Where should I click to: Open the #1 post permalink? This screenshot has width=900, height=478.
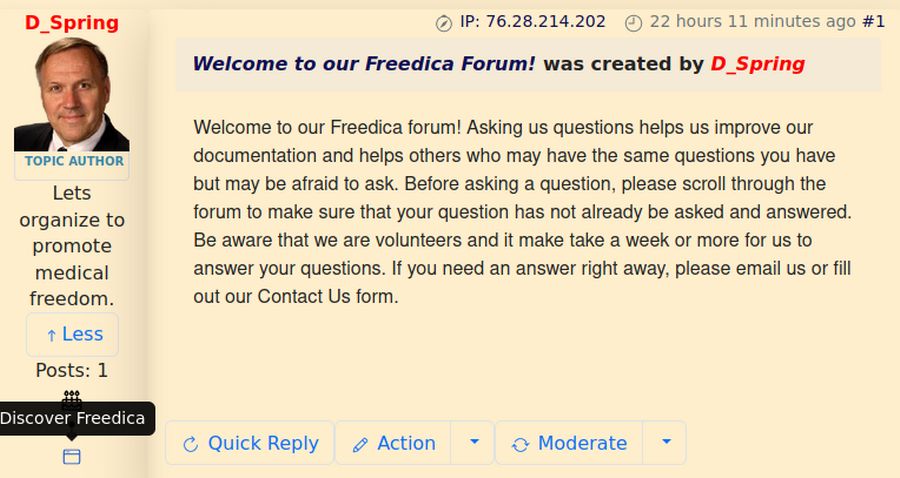coord(873,21)
